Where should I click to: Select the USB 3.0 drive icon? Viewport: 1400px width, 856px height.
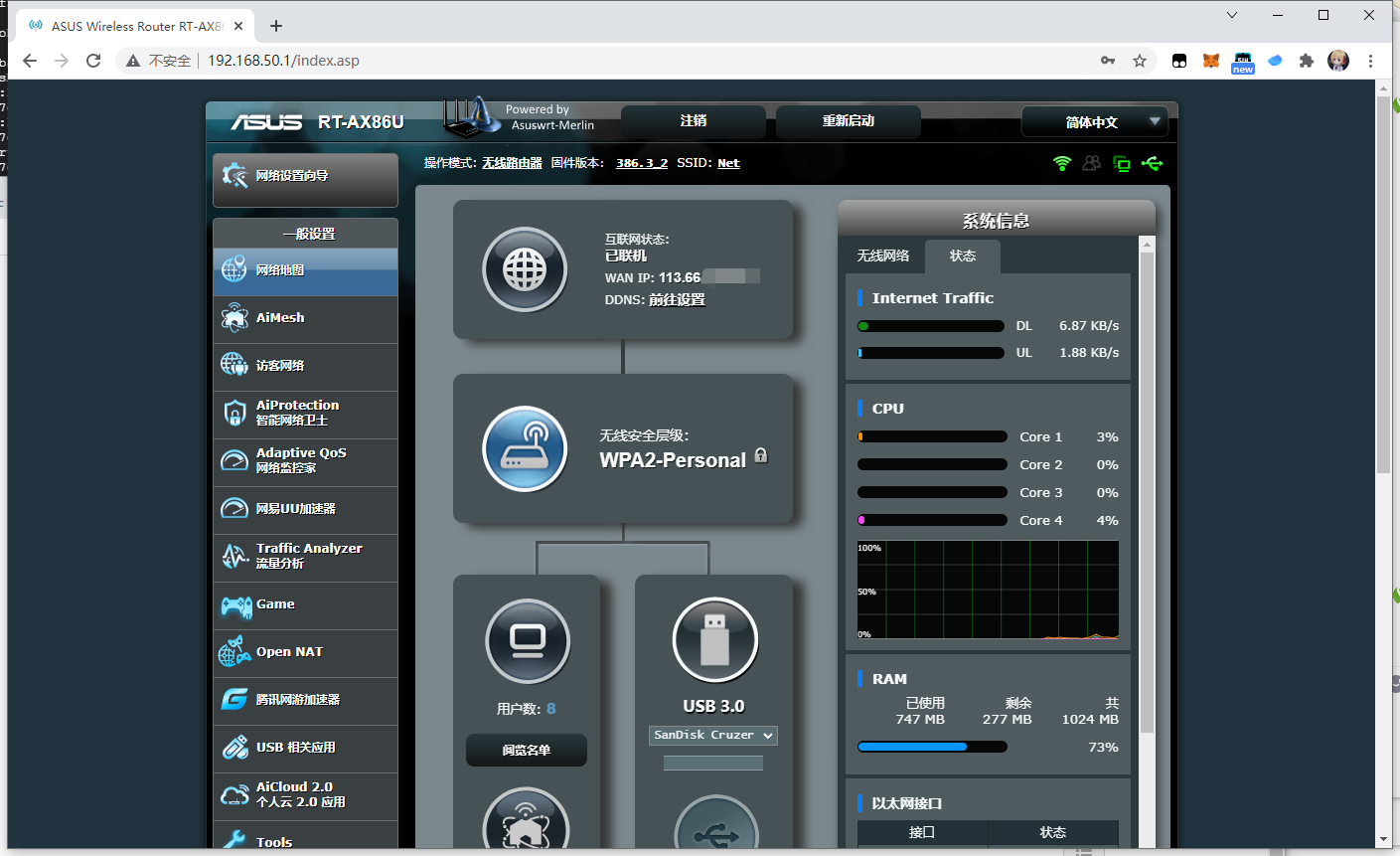point(714,640)
